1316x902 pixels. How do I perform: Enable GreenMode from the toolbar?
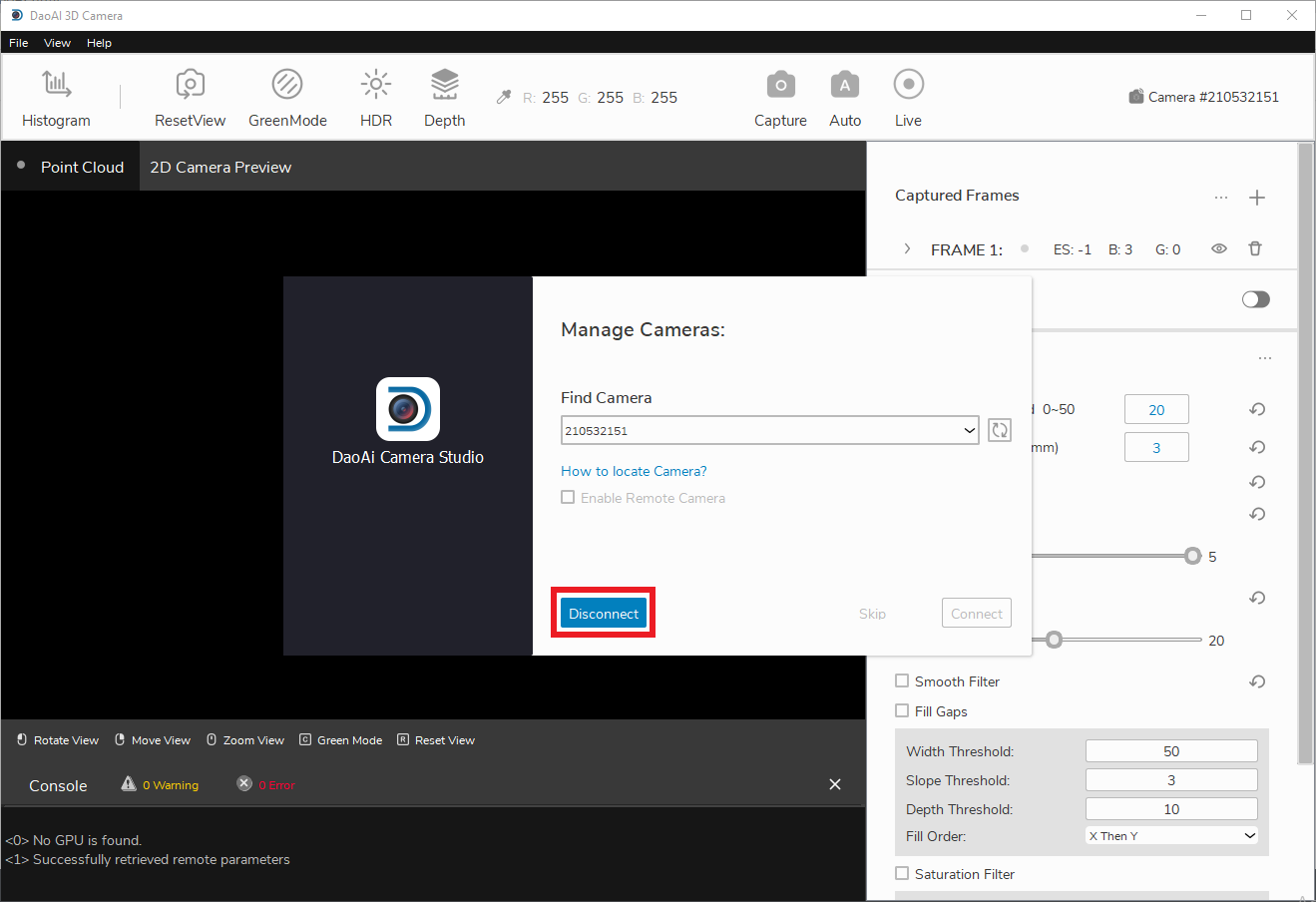click(287, 85)
